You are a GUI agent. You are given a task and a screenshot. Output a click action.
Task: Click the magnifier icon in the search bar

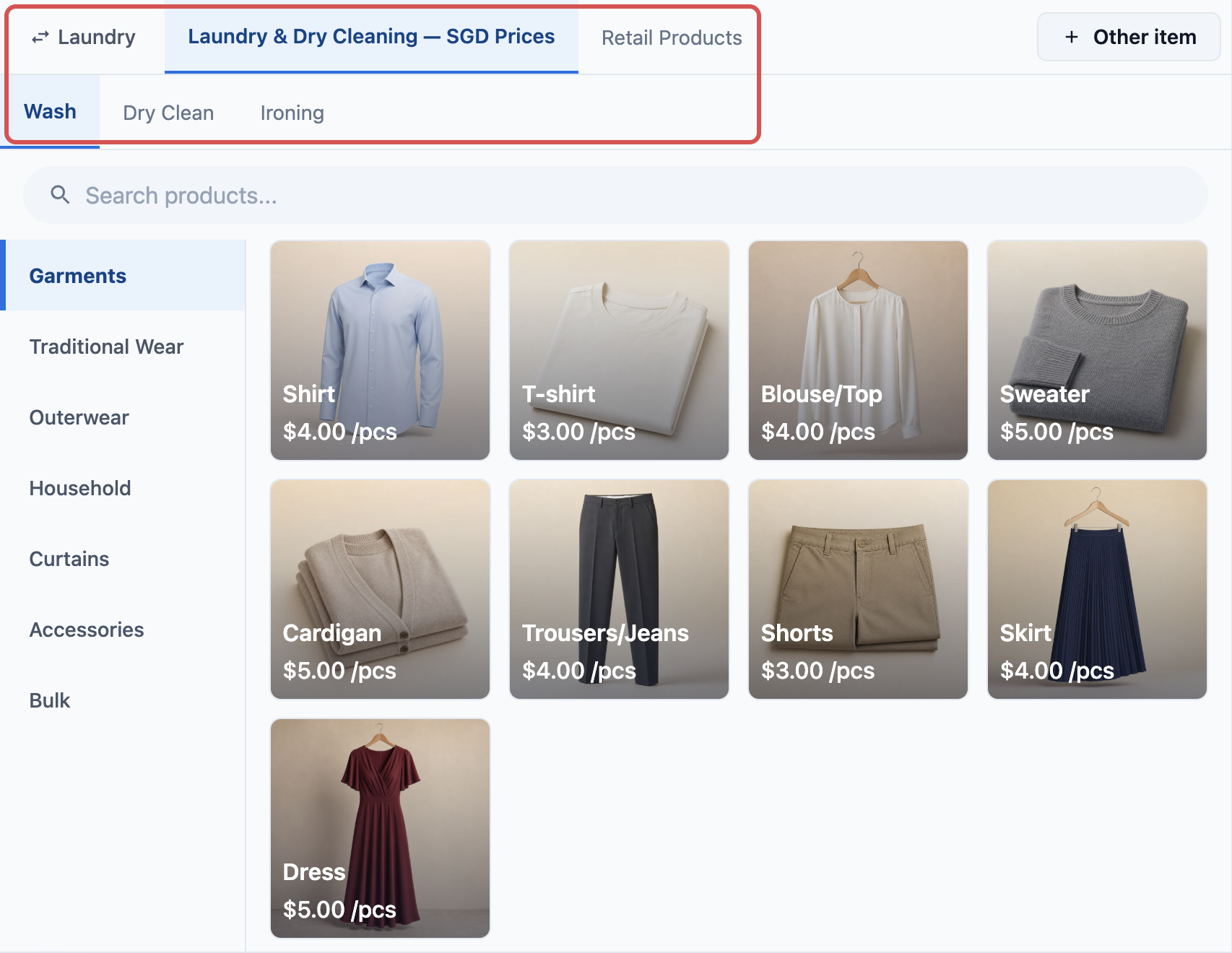click(60, 195)
